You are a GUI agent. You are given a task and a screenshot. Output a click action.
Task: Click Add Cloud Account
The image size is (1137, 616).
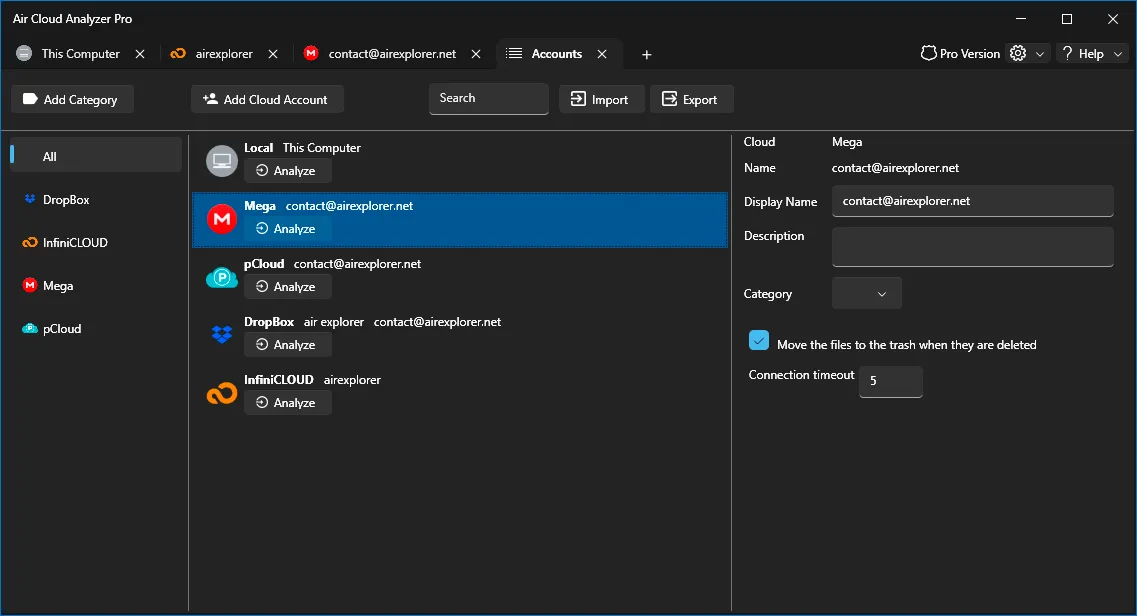tap(267, 99)
